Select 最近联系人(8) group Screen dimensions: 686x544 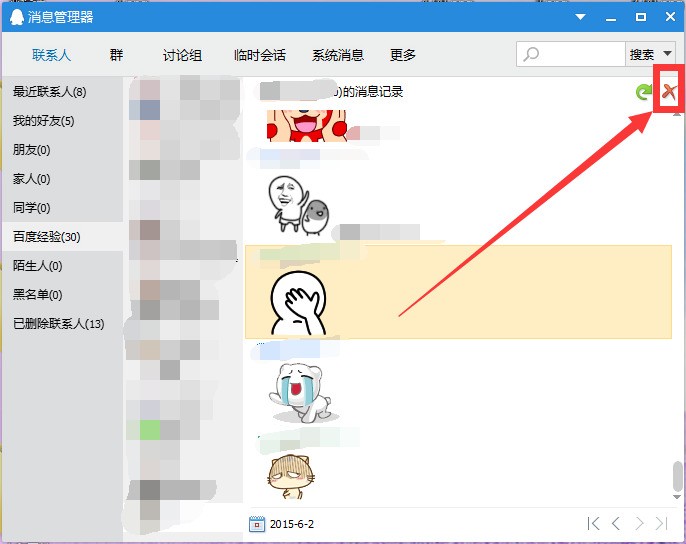tap(62, 91)
